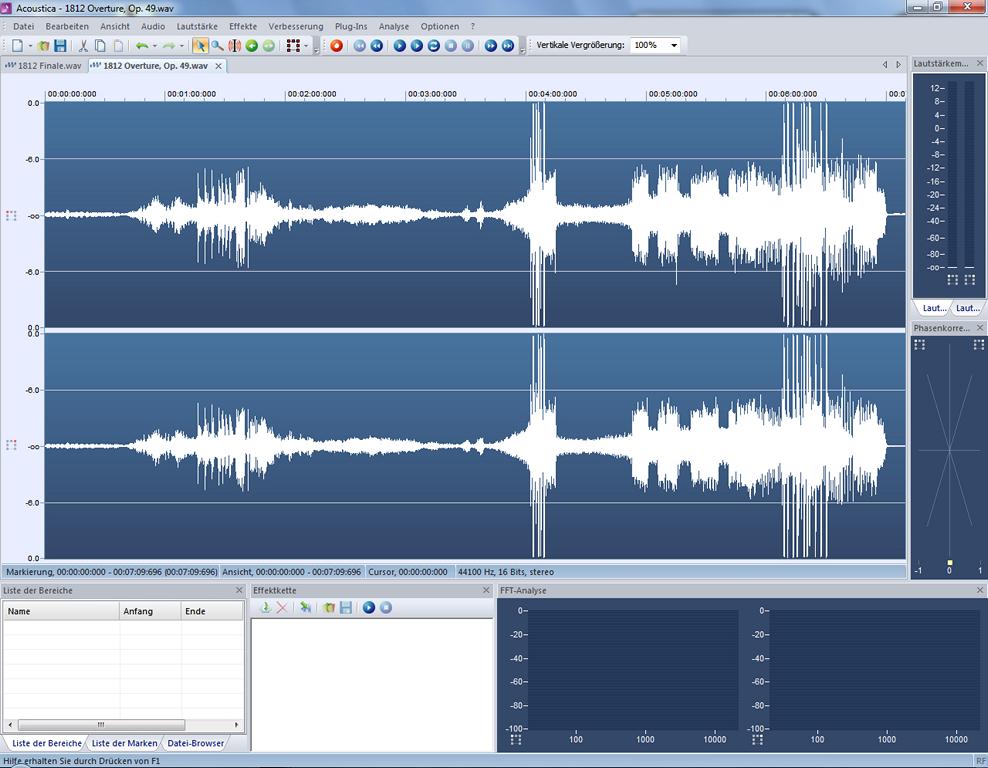Expand the undo history dropdown arrow
Viewport: 988px width, 768px height.
[154, 46]
